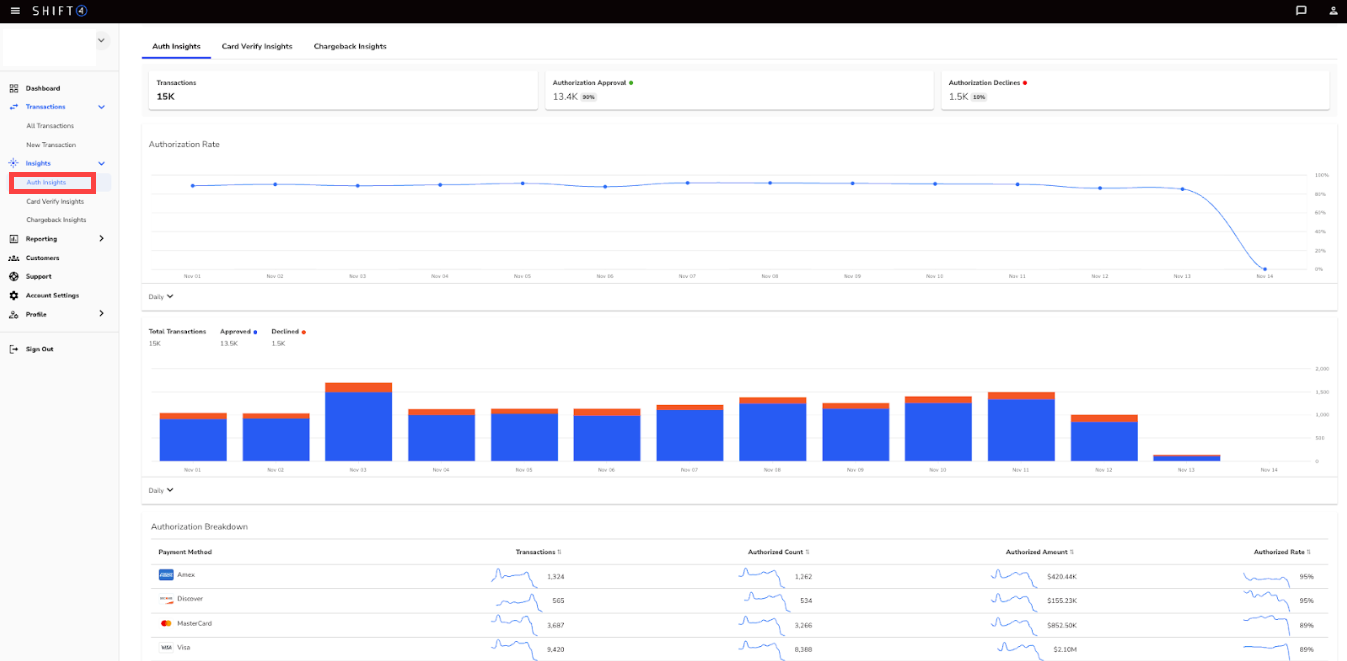
Task: Open the merchant account selector dropdown
Action: click(x=101, y=40)
